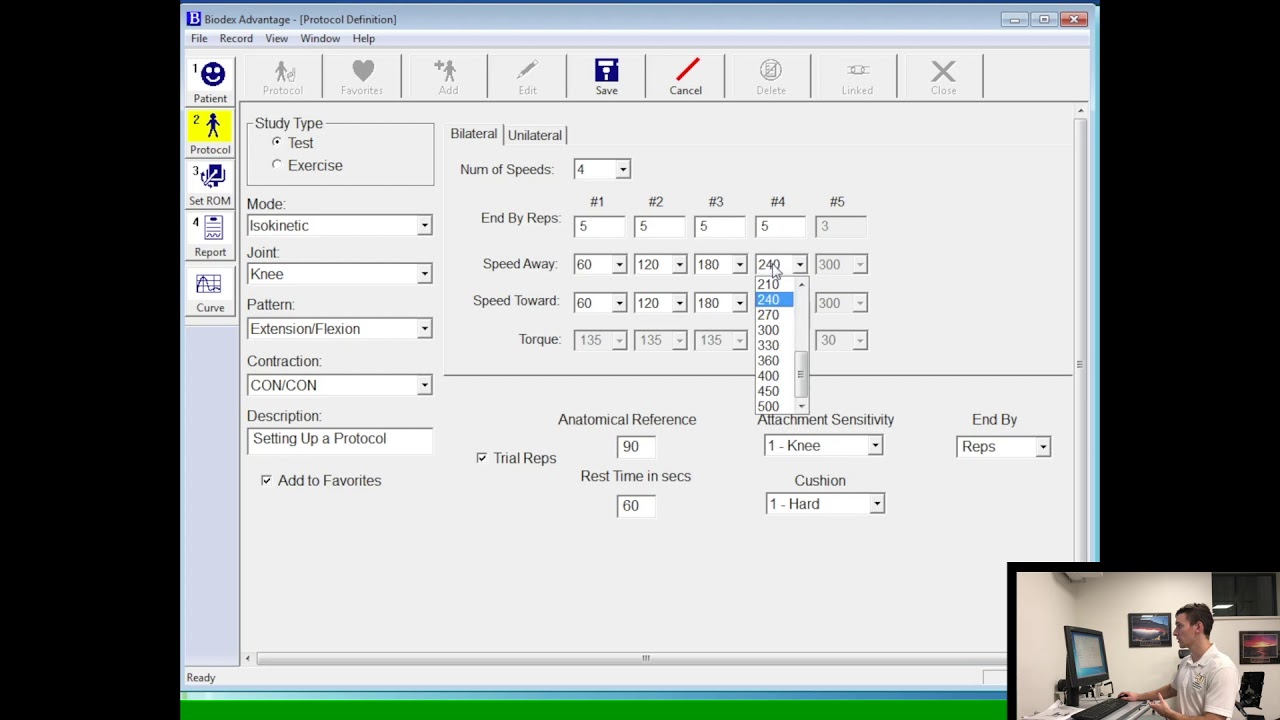Choose 500 in the speed list
The image size is (1280, 720).
coord(775,407)
